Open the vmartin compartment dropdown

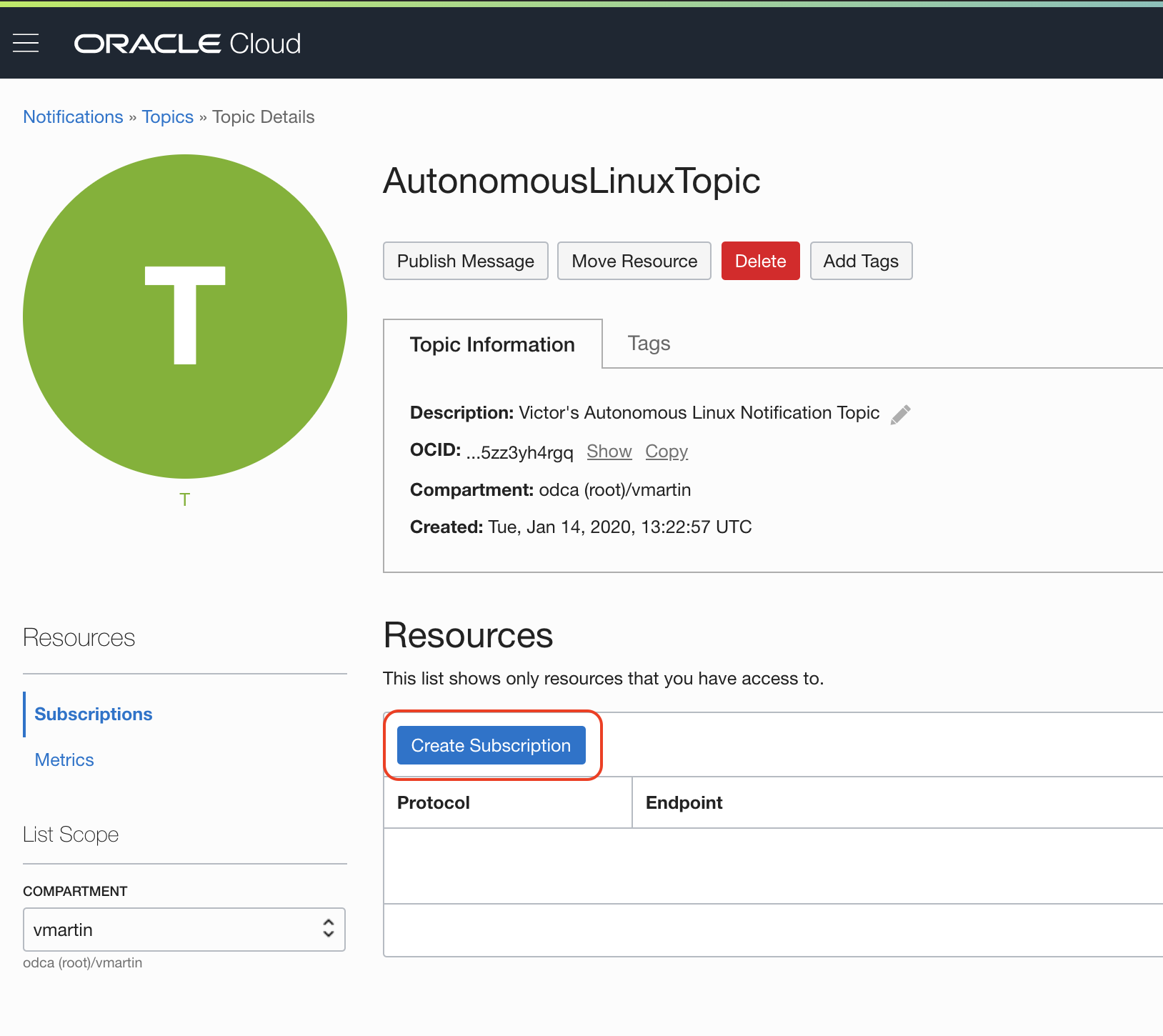tap(184, 930)
